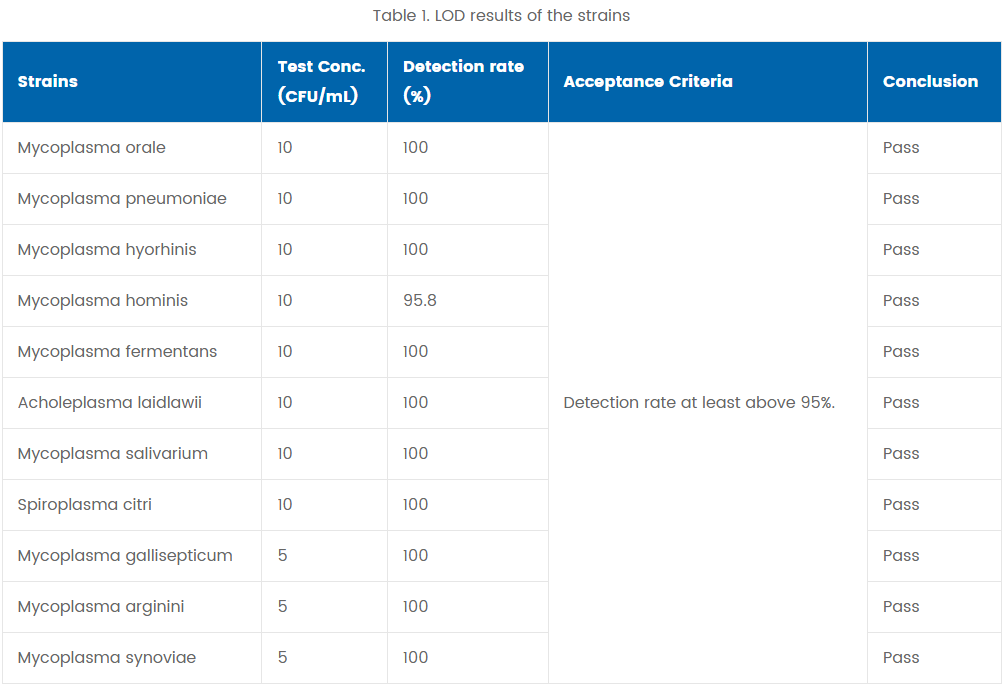This screenshot has width=1004, height=687.
Task: Click the Mycoplasma synoviae strain name
Action: click(x=107, y=658)
